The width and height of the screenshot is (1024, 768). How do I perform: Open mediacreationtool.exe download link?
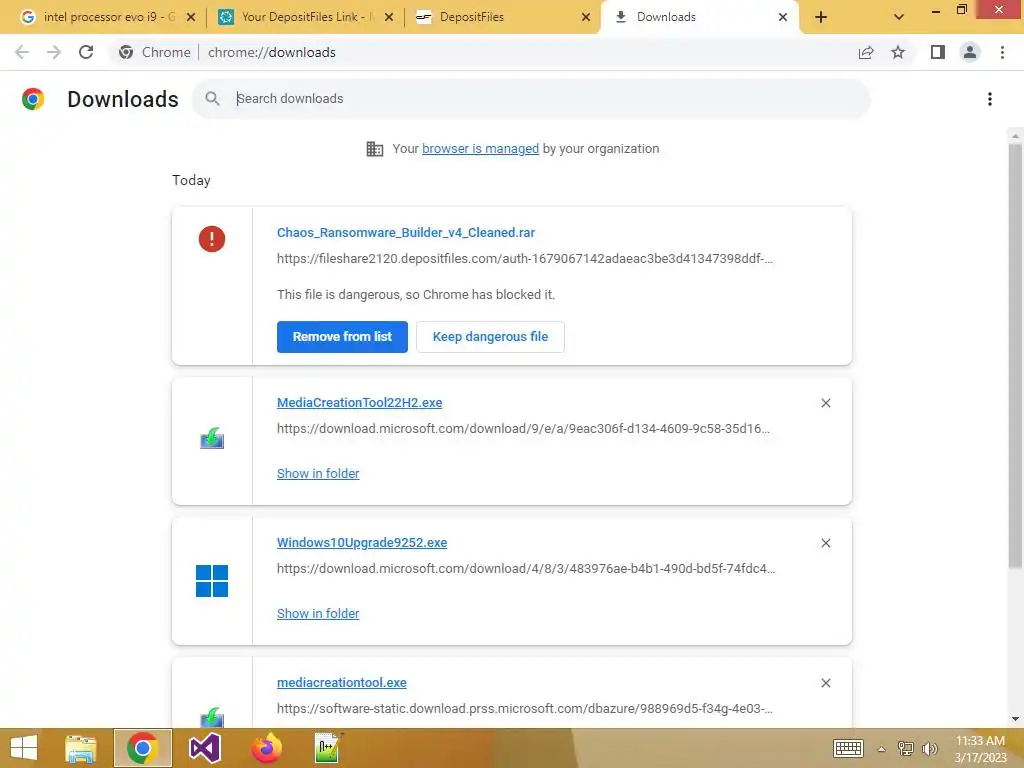(x=342, y=682)
